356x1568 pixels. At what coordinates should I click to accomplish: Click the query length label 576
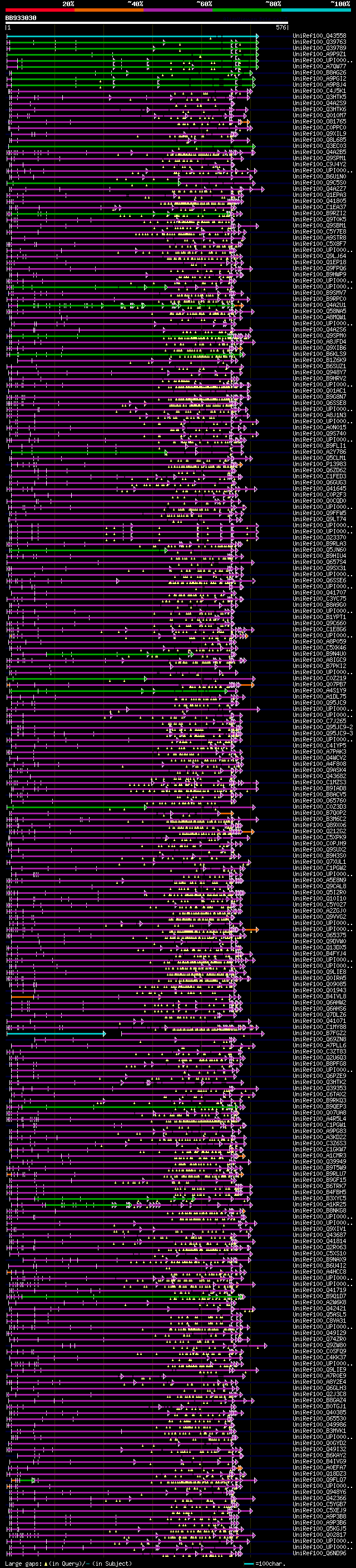tap(281, 27)
